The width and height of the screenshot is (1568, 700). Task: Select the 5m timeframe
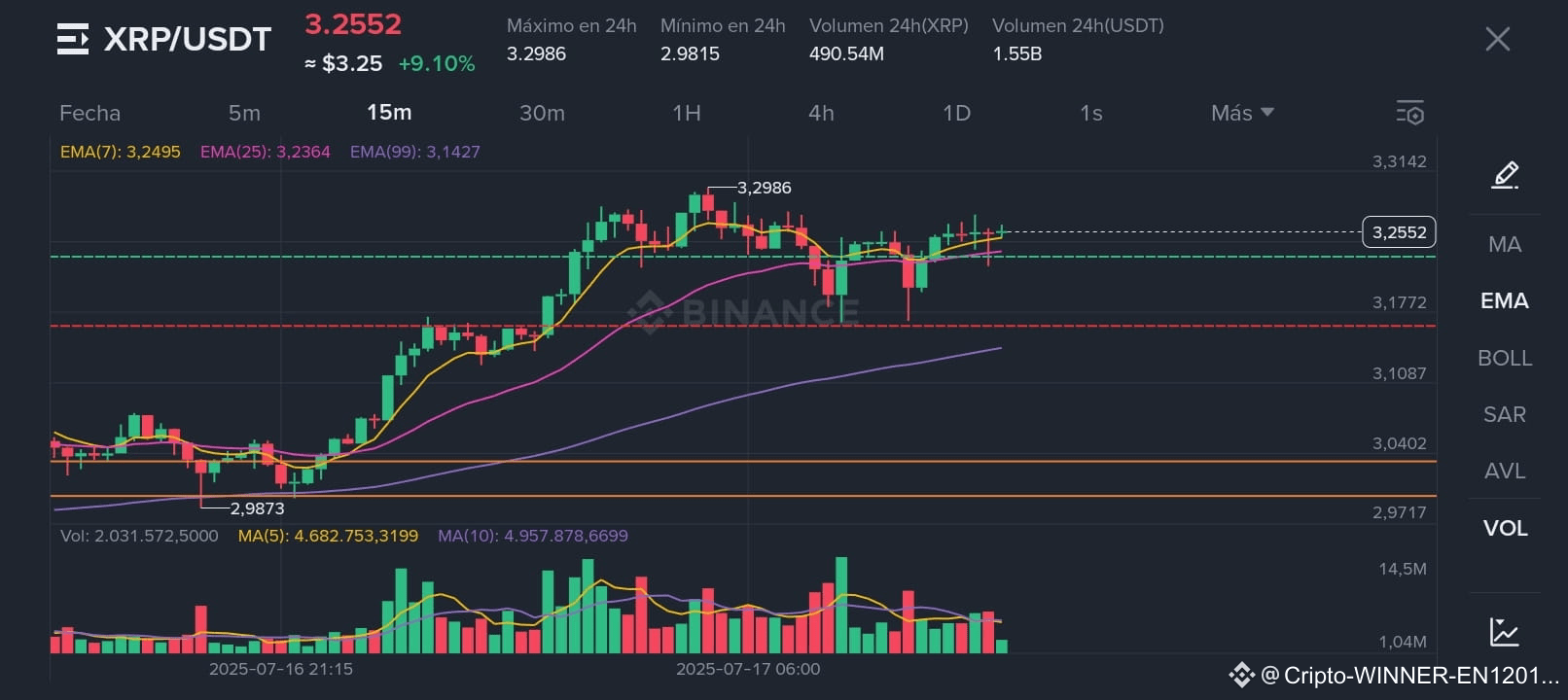click(244, 113)
